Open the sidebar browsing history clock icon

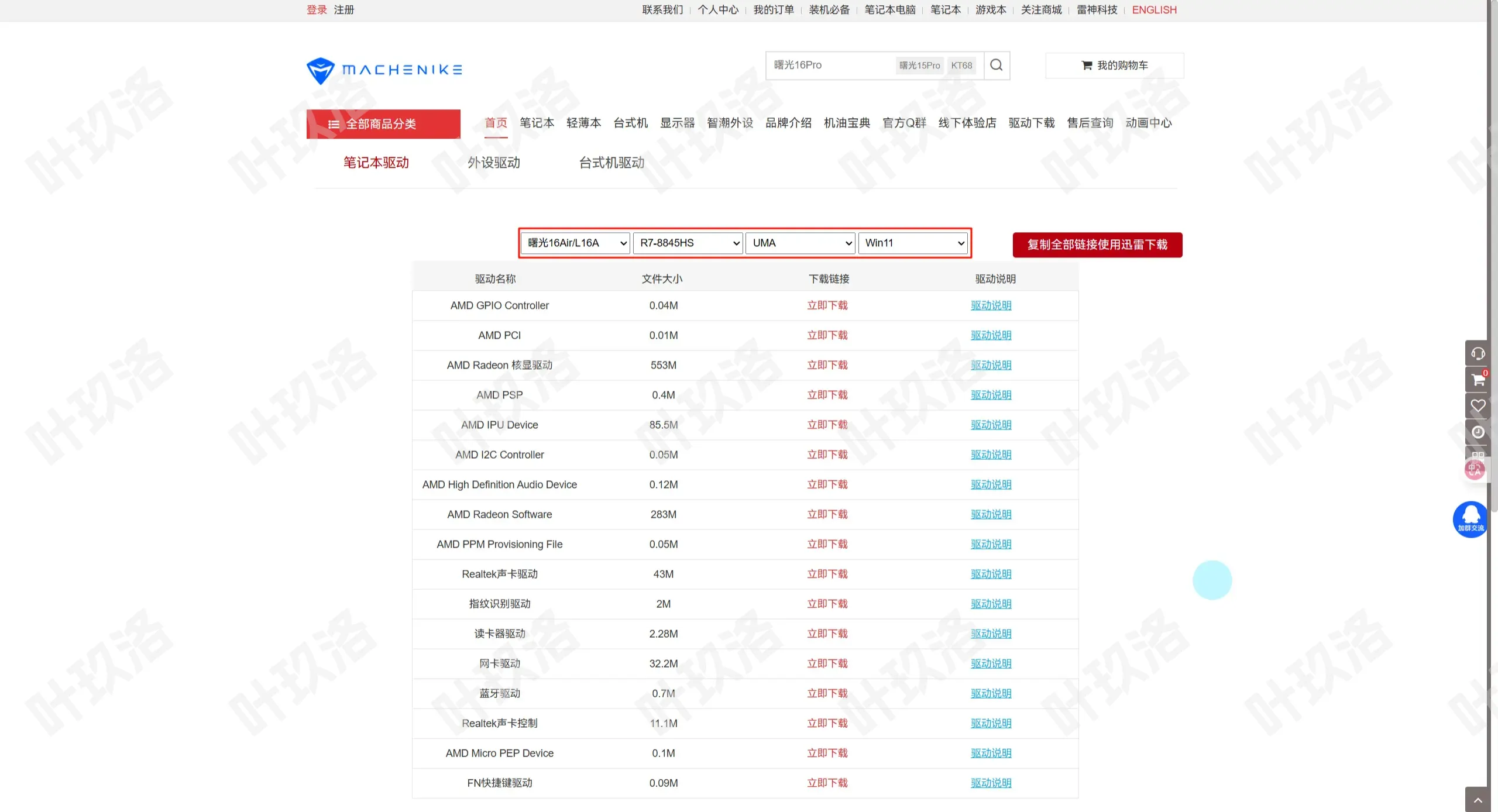1478,432
